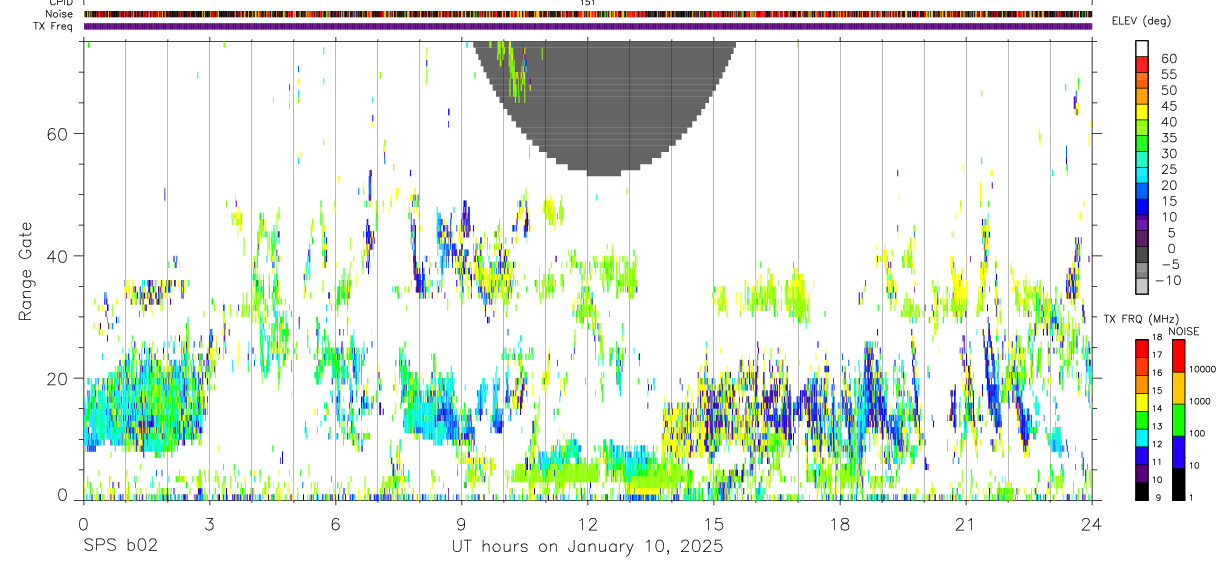
Task: Click x-axis tick label "24"
Action: [1091, 524]
